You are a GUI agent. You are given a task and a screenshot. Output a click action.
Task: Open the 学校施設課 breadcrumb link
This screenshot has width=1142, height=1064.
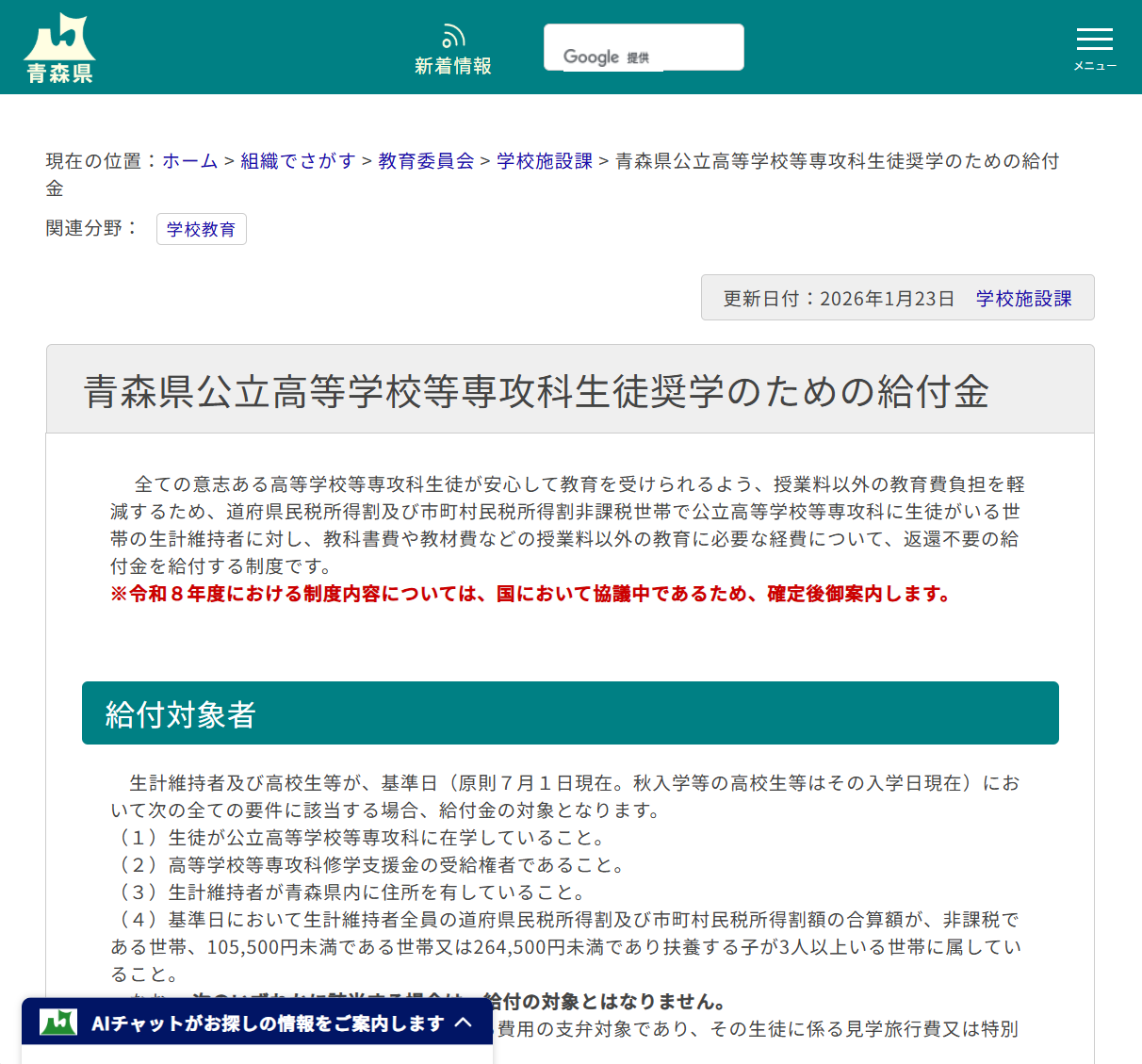pyautogui.click(x=544, y=161)
